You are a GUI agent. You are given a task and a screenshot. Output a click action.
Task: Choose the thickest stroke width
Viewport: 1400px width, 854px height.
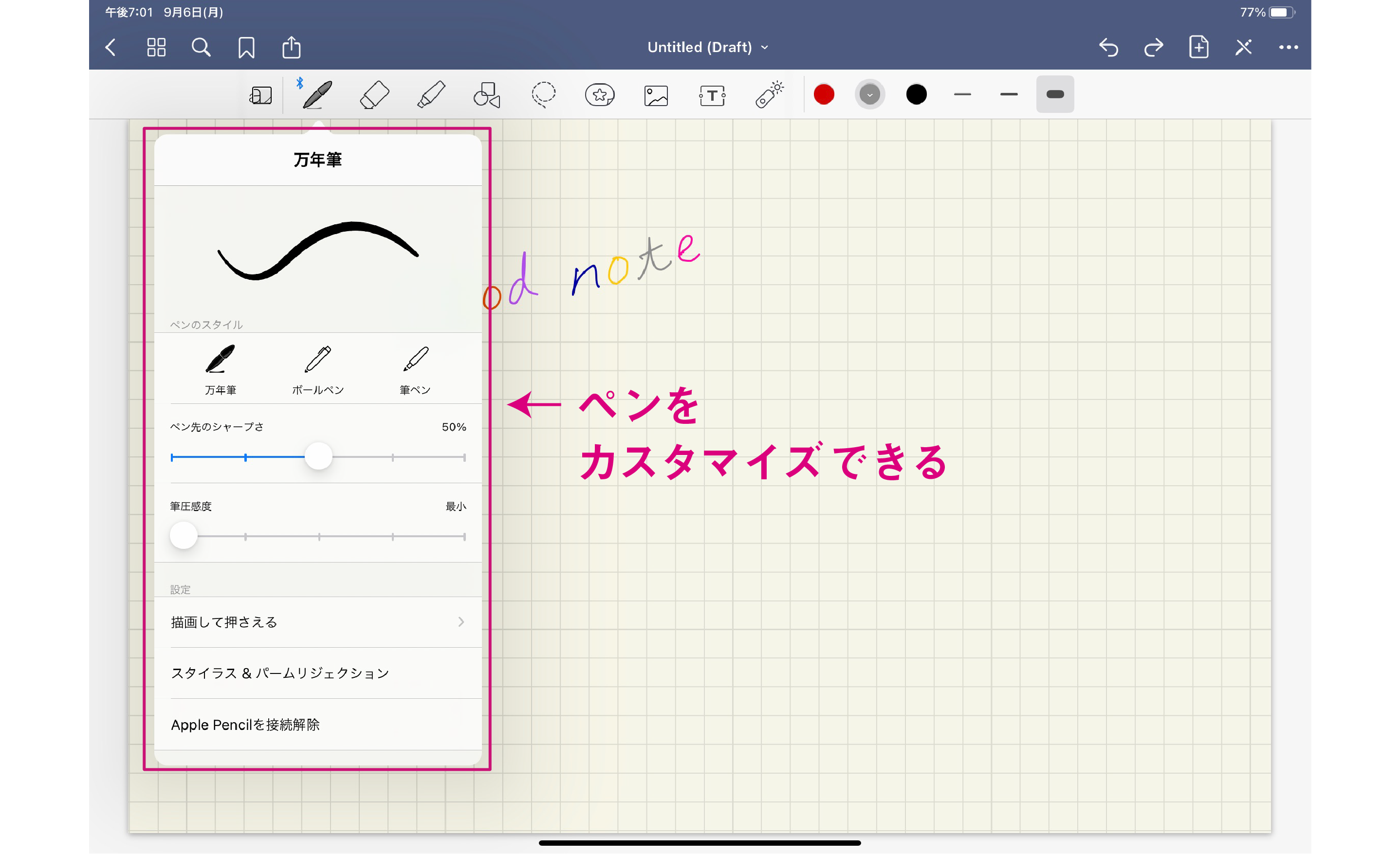(x=1054, y=94)
